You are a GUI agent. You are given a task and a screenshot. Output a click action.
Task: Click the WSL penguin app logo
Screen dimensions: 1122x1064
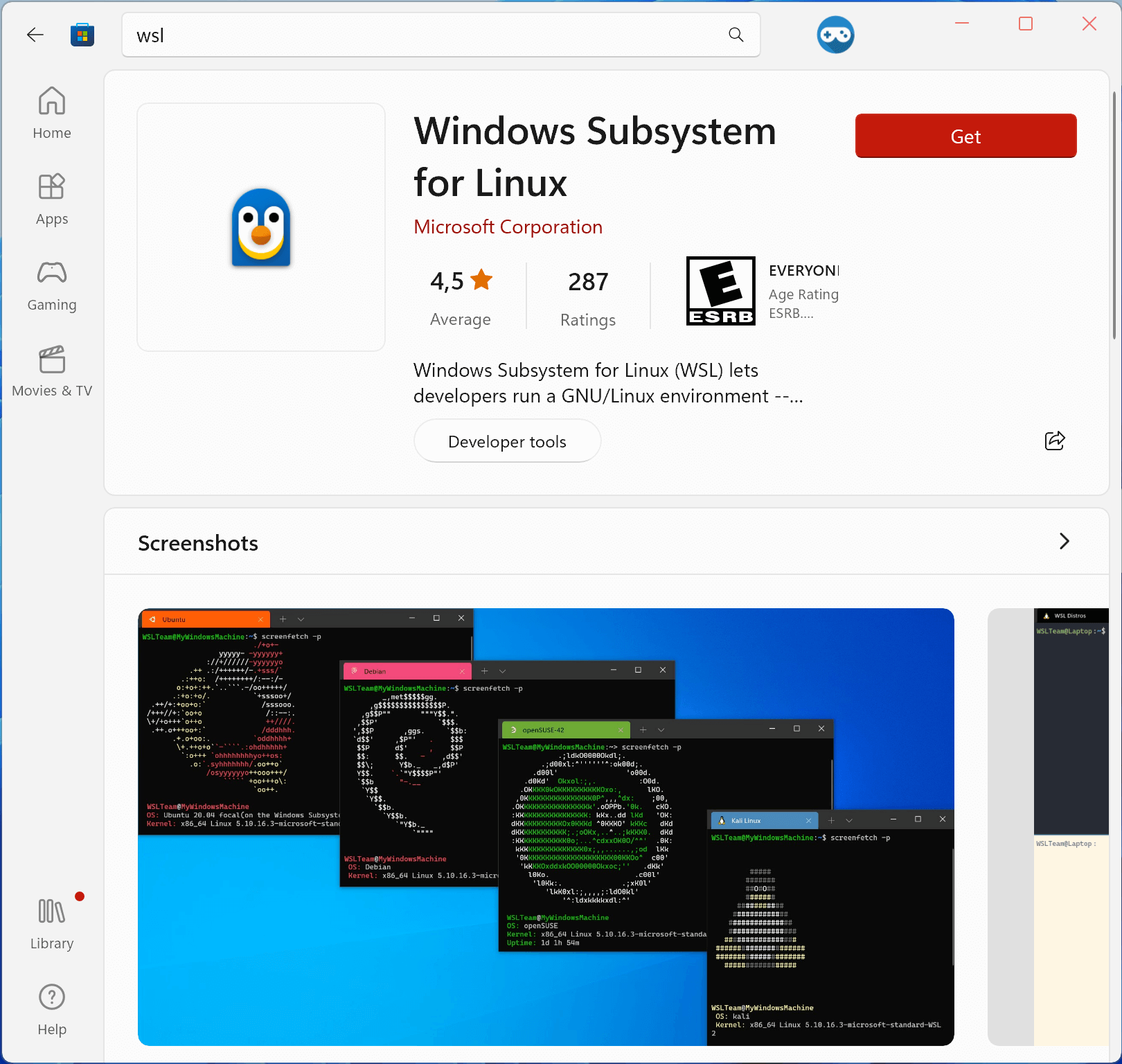click(261, 227)
